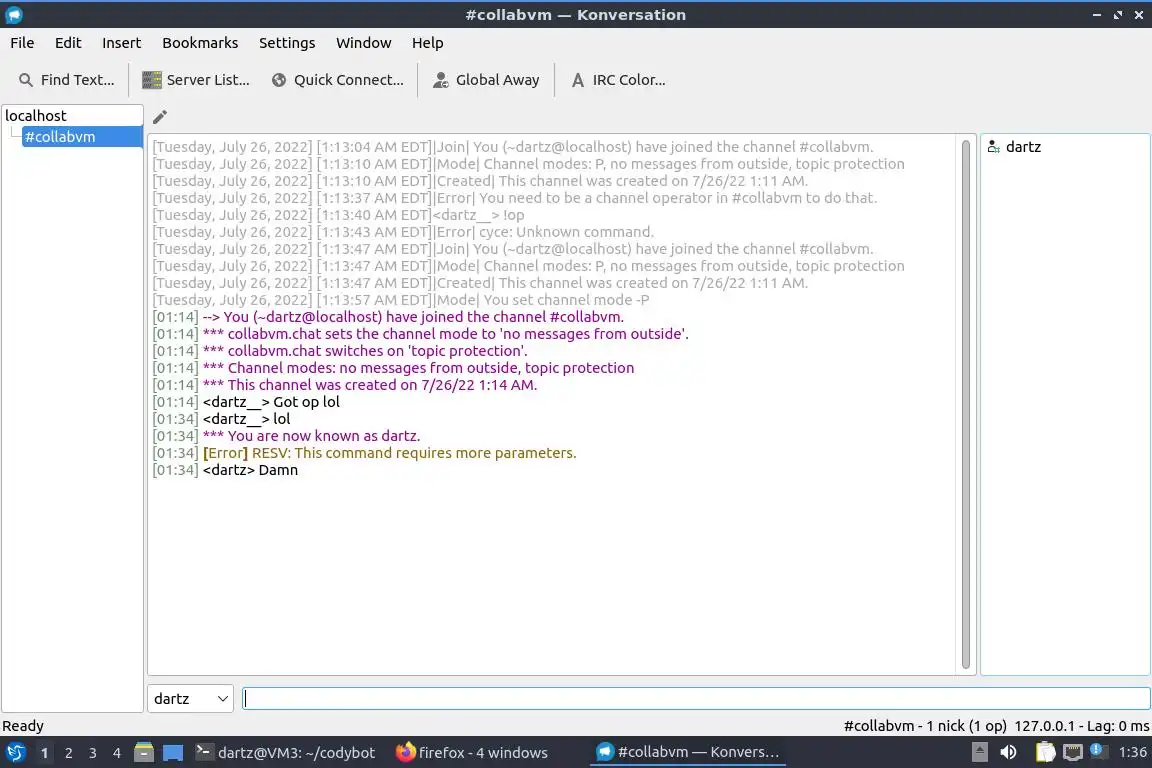
Task: Click 'You are now known as dartz' line
Action: [x=287, y=437]
